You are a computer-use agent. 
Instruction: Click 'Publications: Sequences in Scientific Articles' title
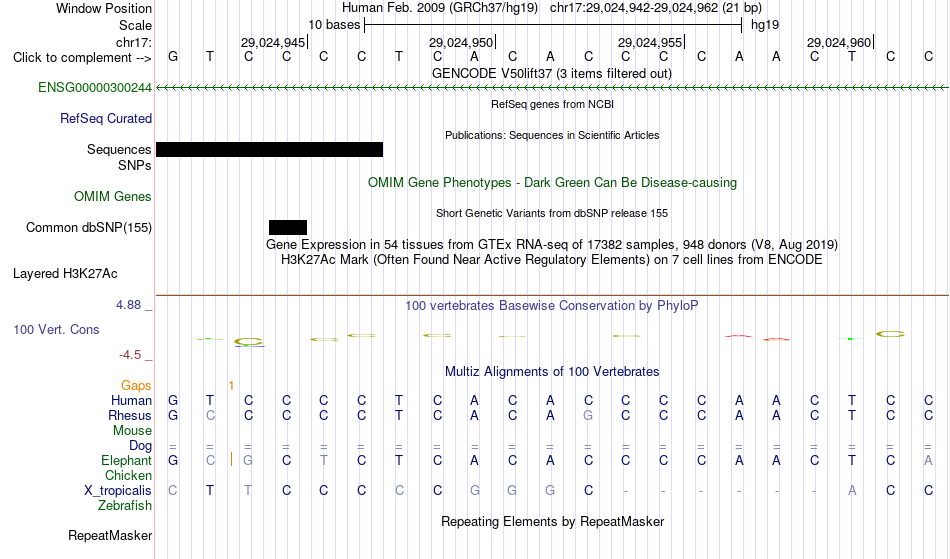(552, 135)
